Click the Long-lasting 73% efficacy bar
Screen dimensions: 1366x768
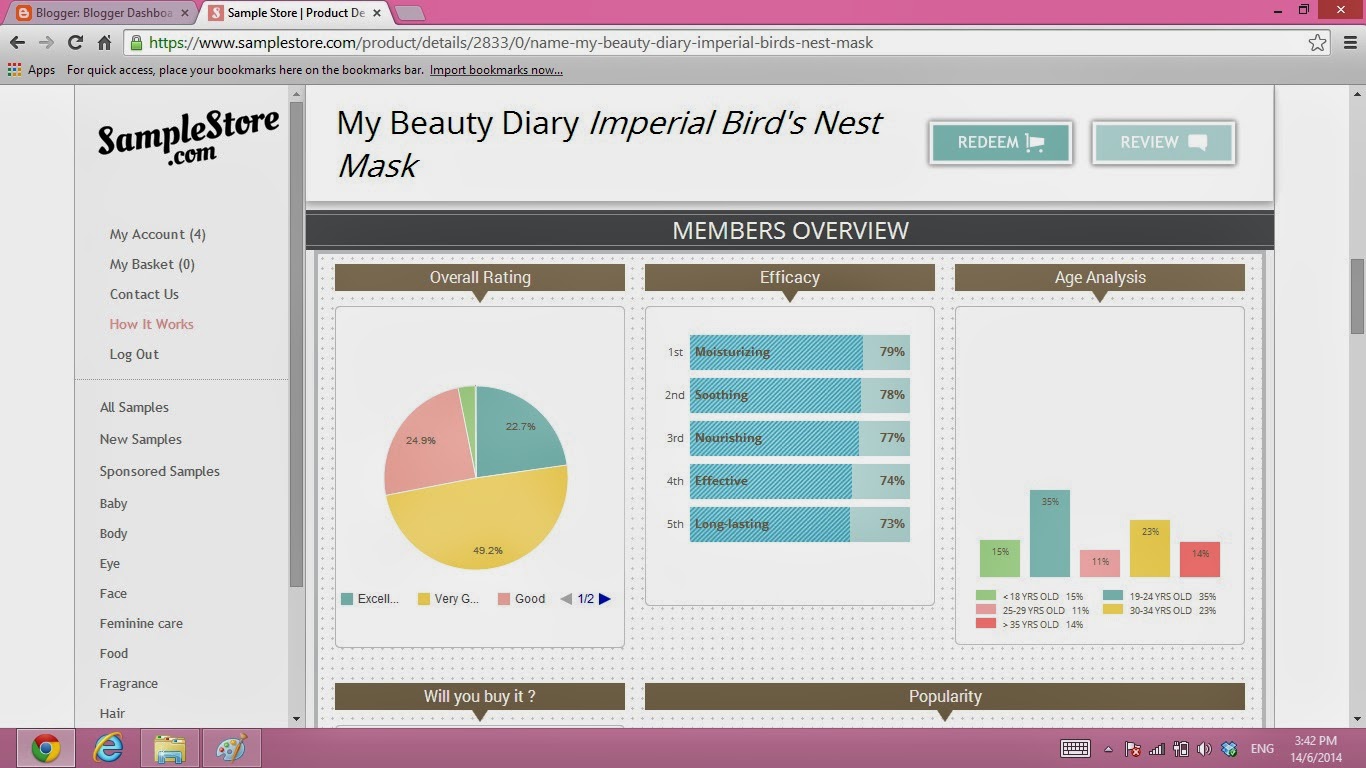click(800, 524)
